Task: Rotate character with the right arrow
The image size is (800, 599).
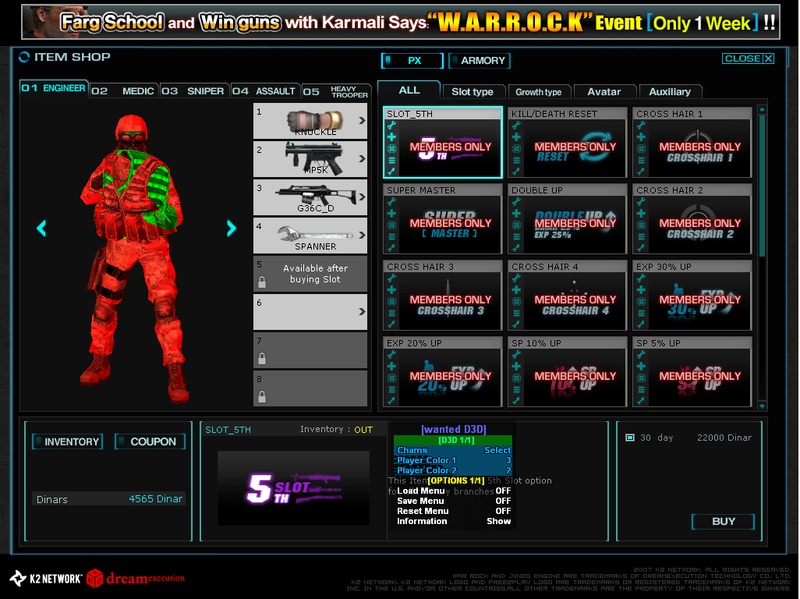Action: pos(231,228)
